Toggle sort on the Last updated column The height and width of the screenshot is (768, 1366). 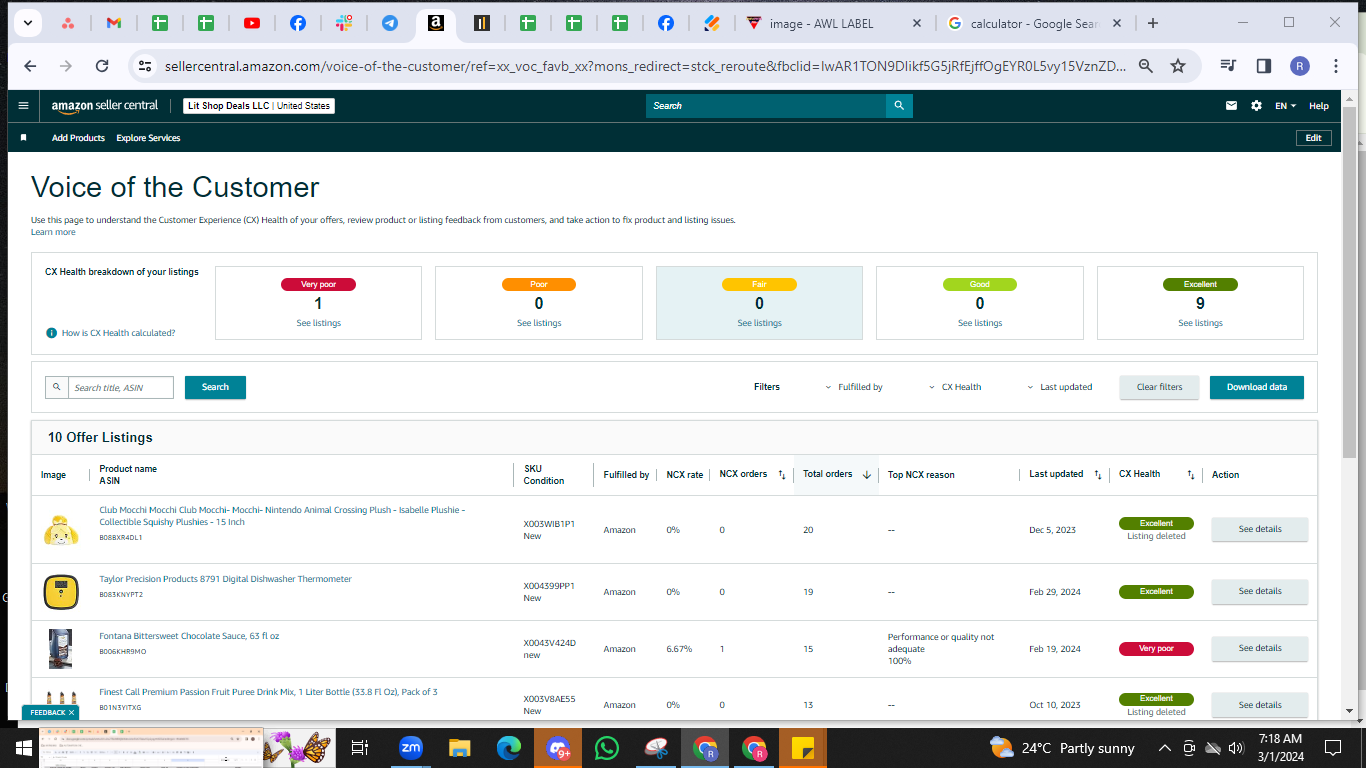point(1097,475)
